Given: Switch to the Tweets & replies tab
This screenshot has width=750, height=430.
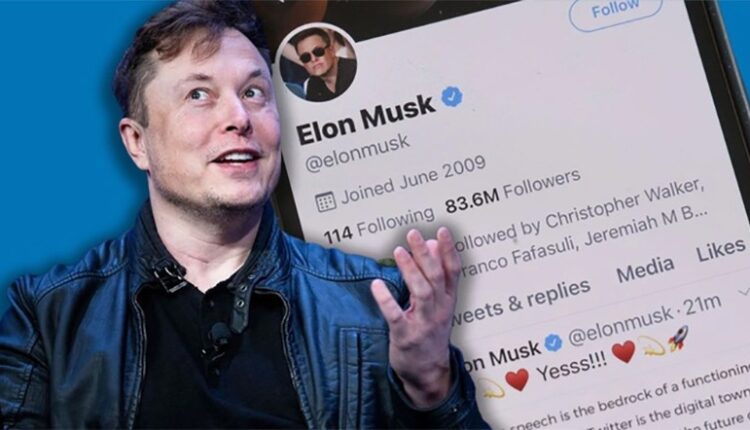Looking at the screenshot, I should 521,302.
